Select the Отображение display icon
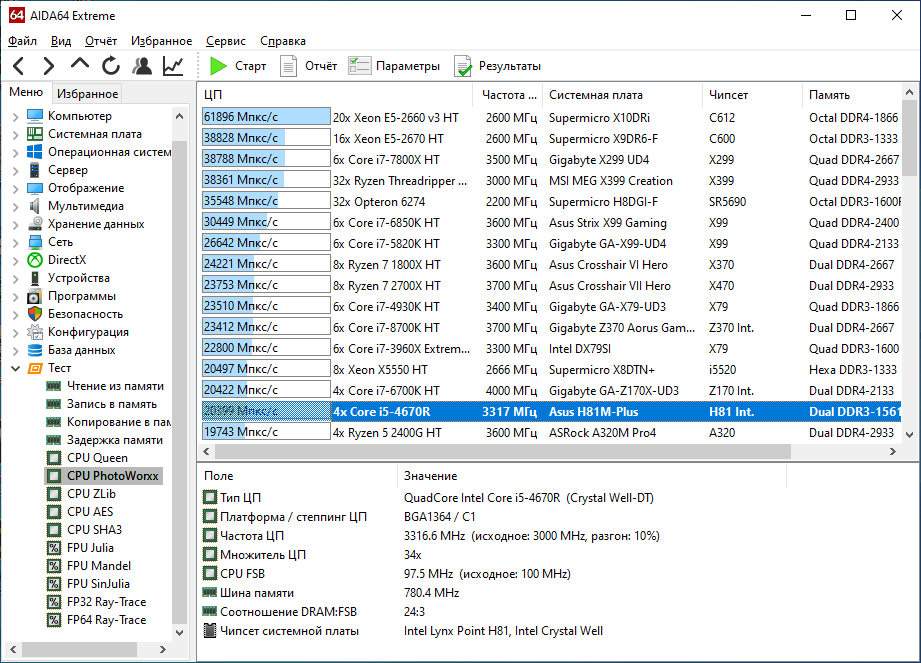Image resolution: width=921 pixels, height=663 pixels. [35, 188]
